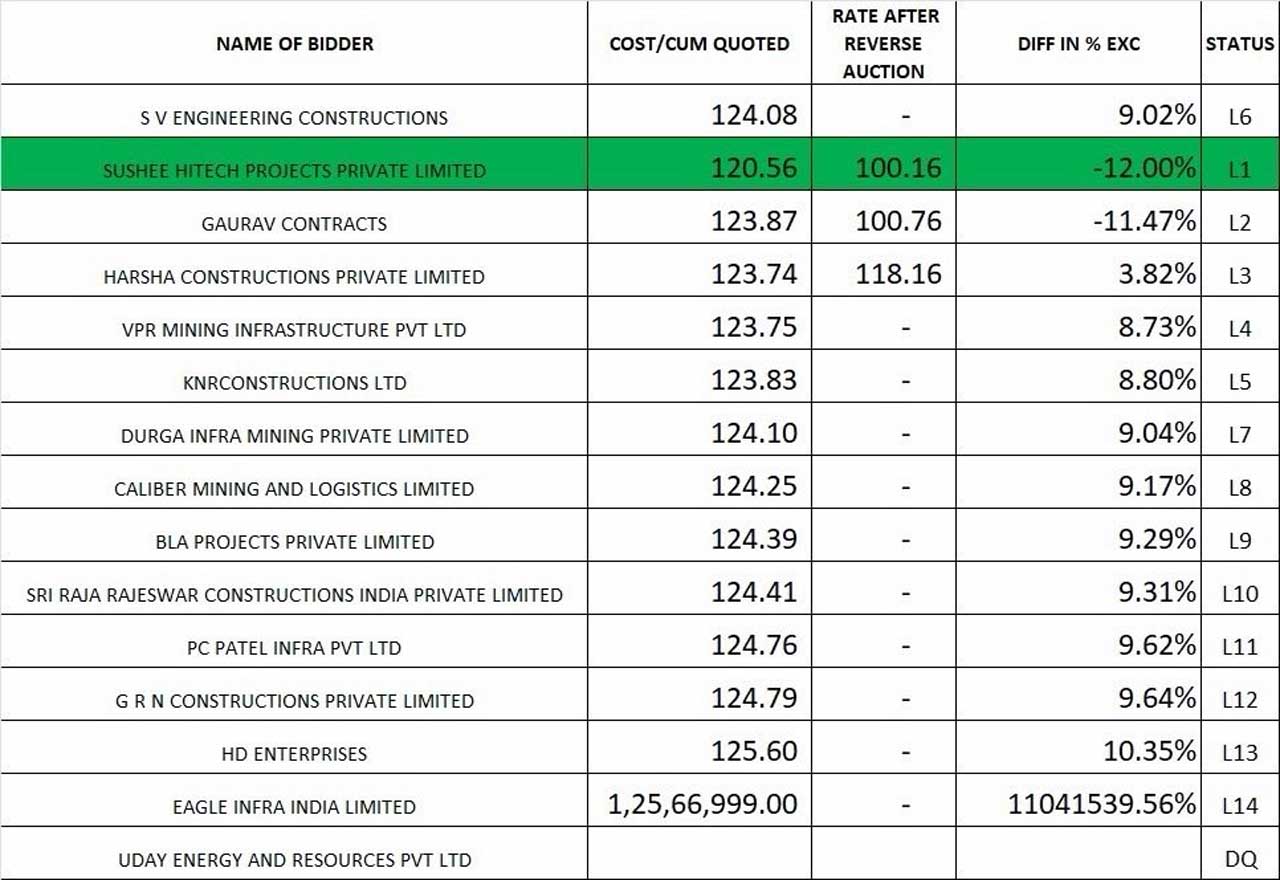Click the NAME OF BIDDER column header
The image size is (1280, 880).
[294, 44]
